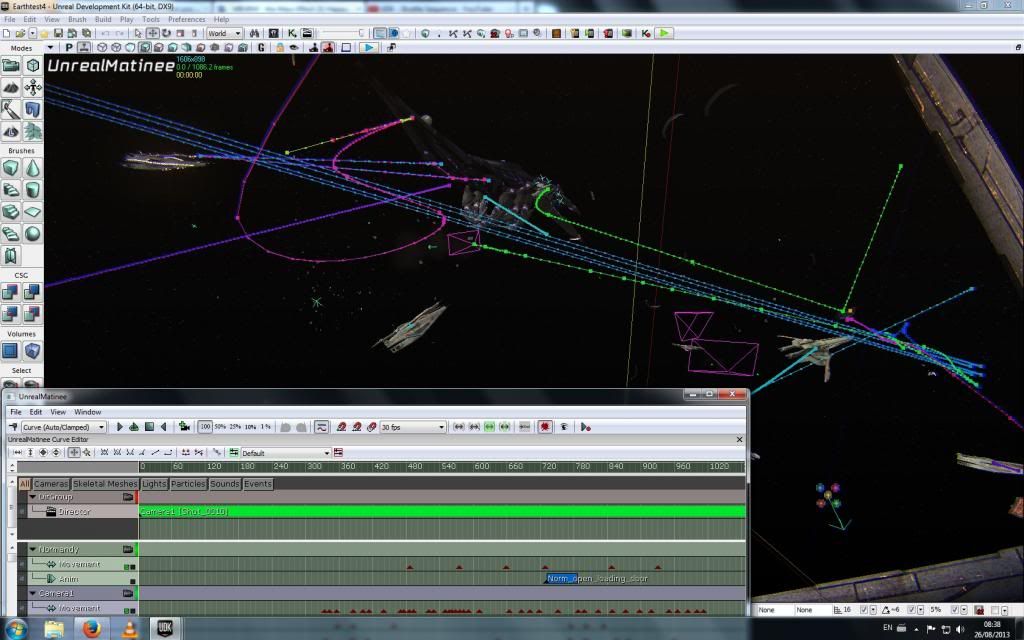Select the Director track
This screenshot has height=640, width=1024.
(74, 512)
